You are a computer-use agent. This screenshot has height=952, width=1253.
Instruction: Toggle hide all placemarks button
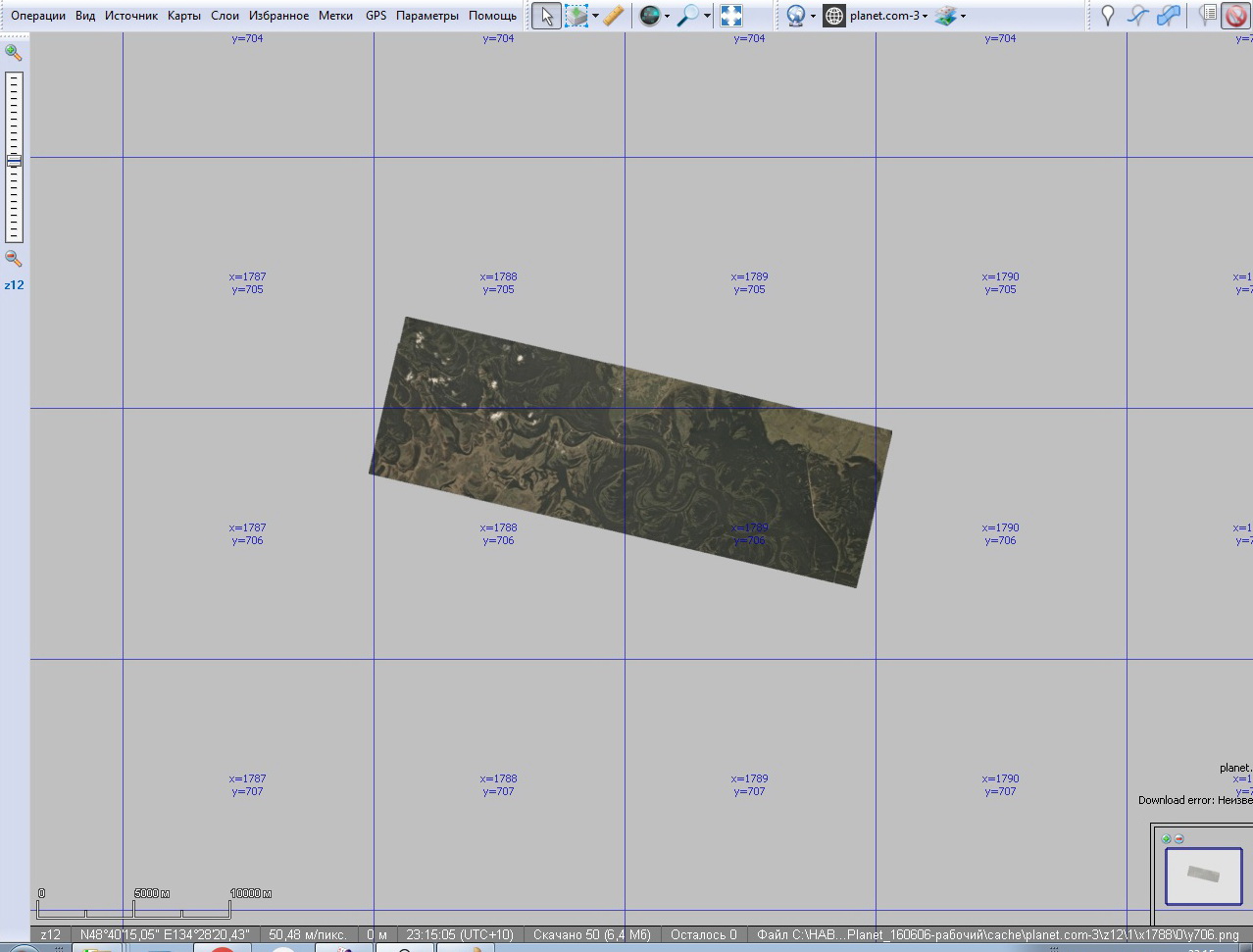point(1235,16)
